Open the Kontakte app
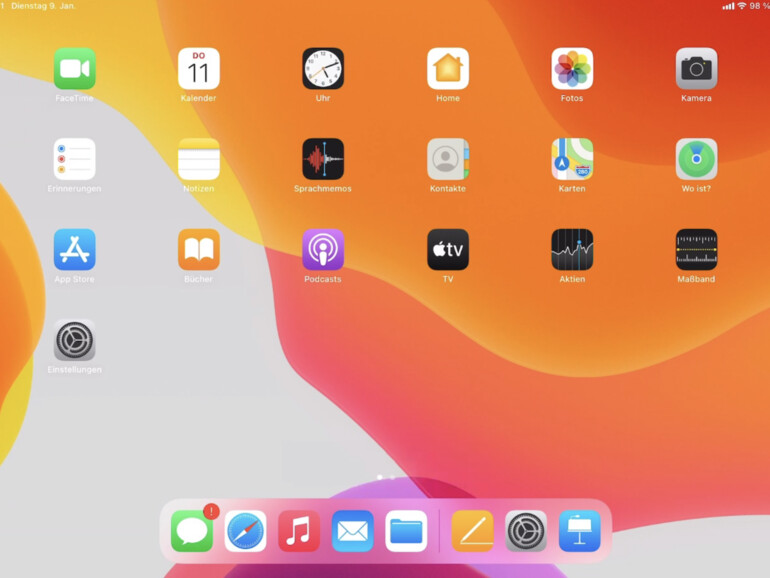 (x=448, y=159)
